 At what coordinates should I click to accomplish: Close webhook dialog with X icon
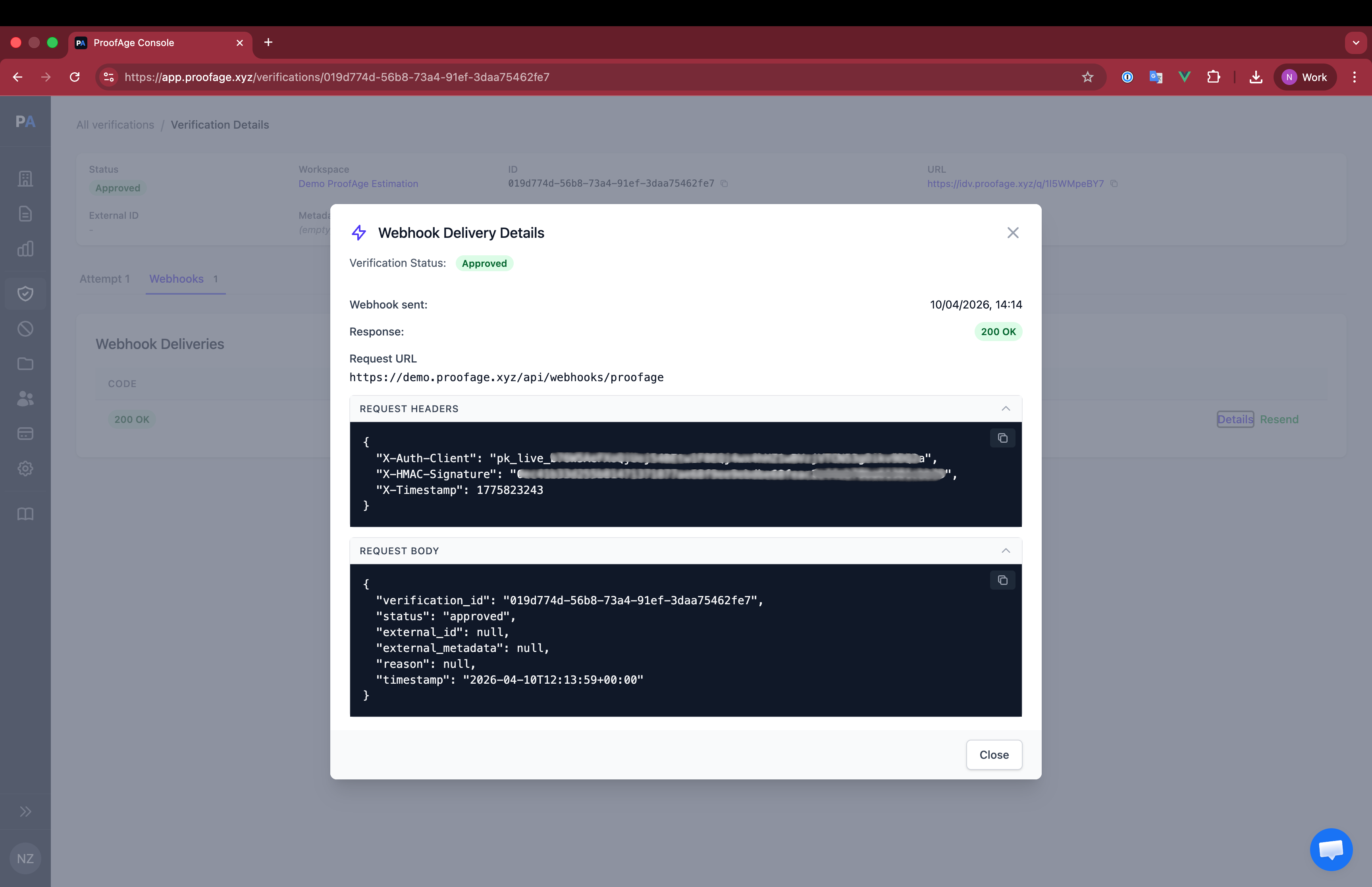tap(1013, 233)
